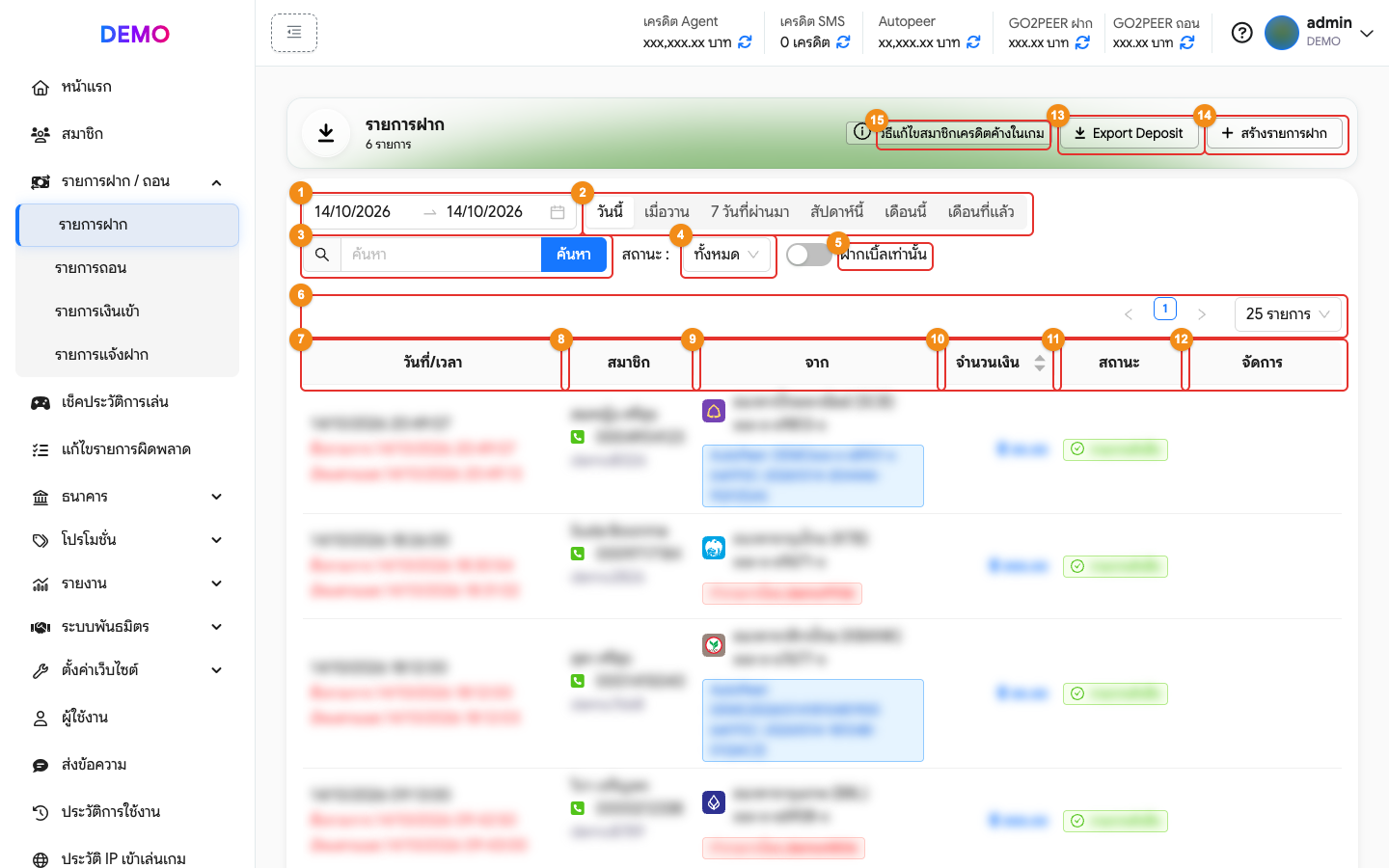
Task: Refresh GO2PEER ถอน balance icon
Action: [1187, 42]
